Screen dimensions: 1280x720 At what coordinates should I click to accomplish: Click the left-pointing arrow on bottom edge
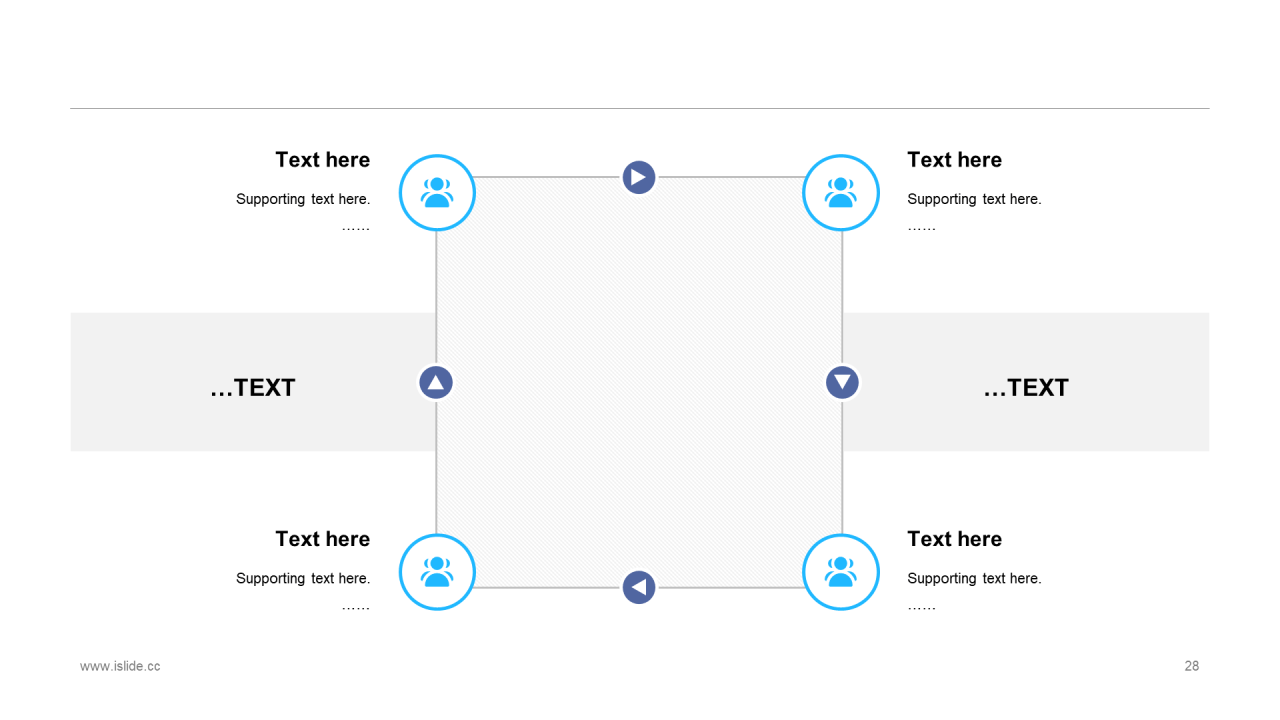pyautogui.click(x=639, y=587)
